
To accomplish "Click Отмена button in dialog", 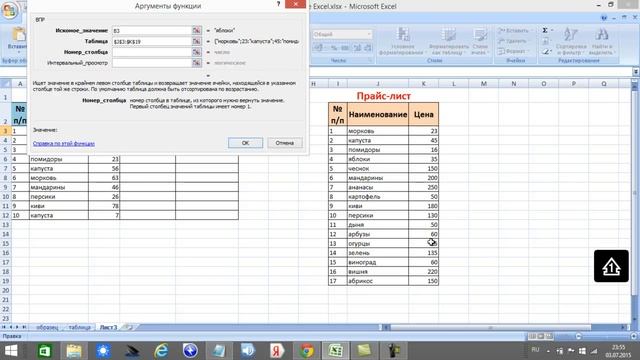I will coord(284,143).
